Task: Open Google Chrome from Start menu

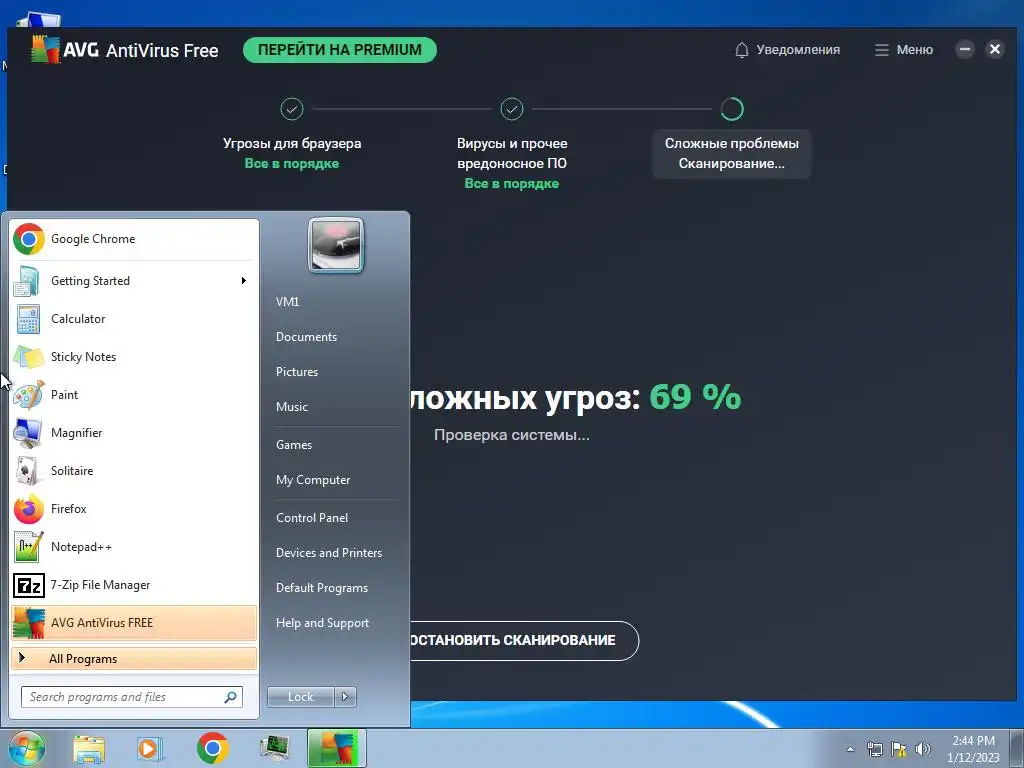Action: pyautogui.click(x=134, y=239)
